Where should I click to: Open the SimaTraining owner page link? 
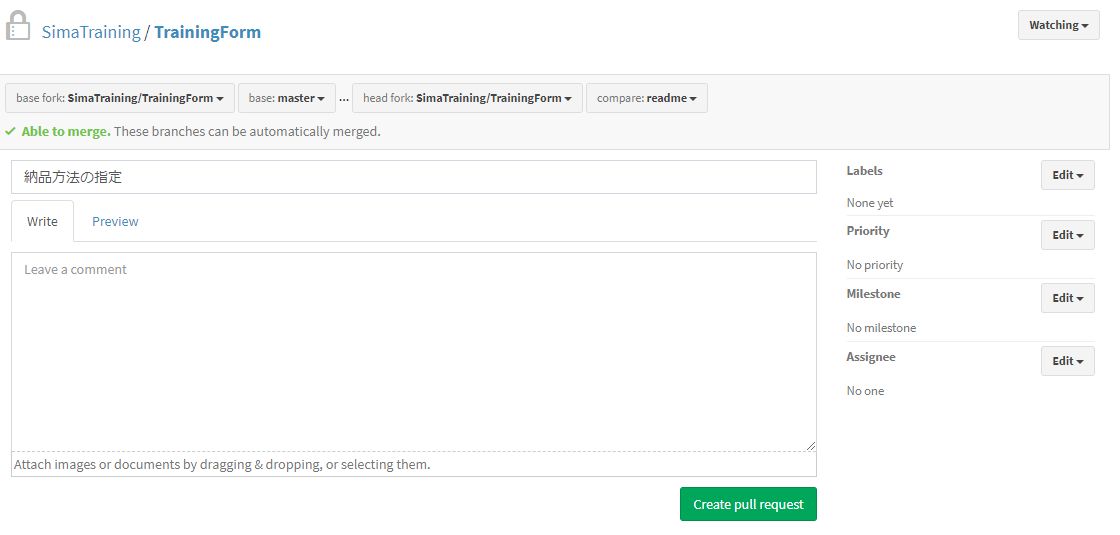tap(91, 32)
